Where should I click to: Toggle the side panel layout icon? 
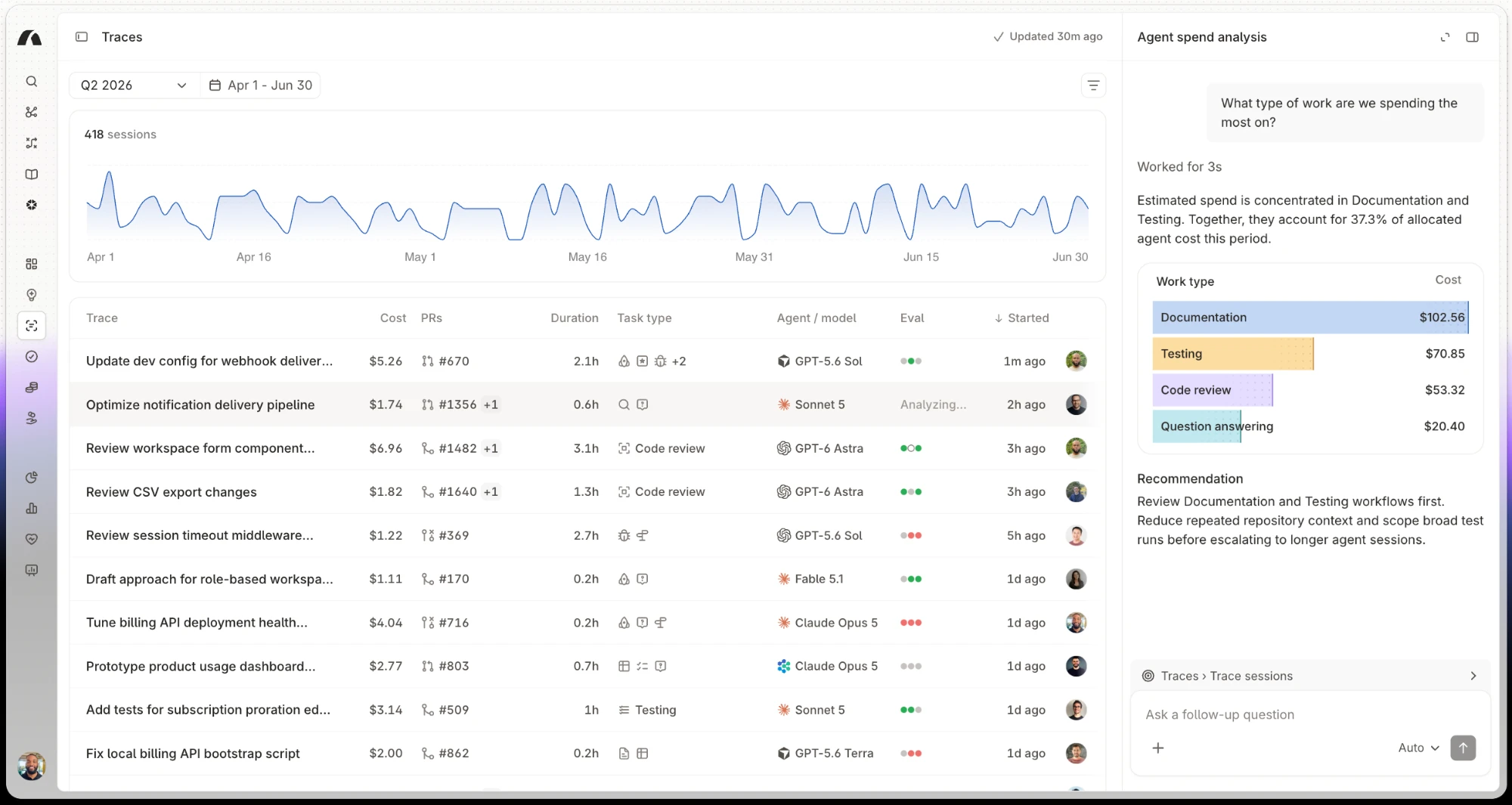1472,37
